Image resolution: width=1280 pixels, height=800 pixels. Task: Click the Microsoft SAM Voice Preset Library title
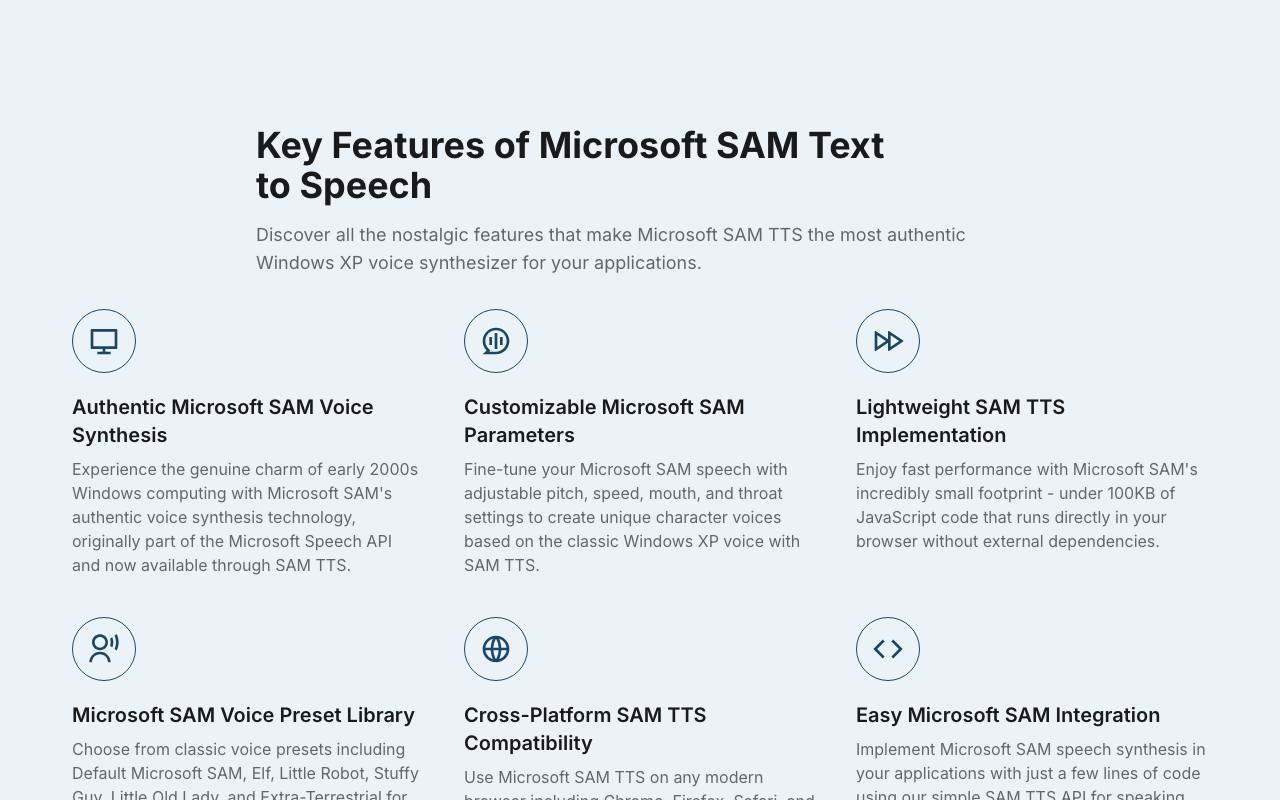tap(243, 715)
